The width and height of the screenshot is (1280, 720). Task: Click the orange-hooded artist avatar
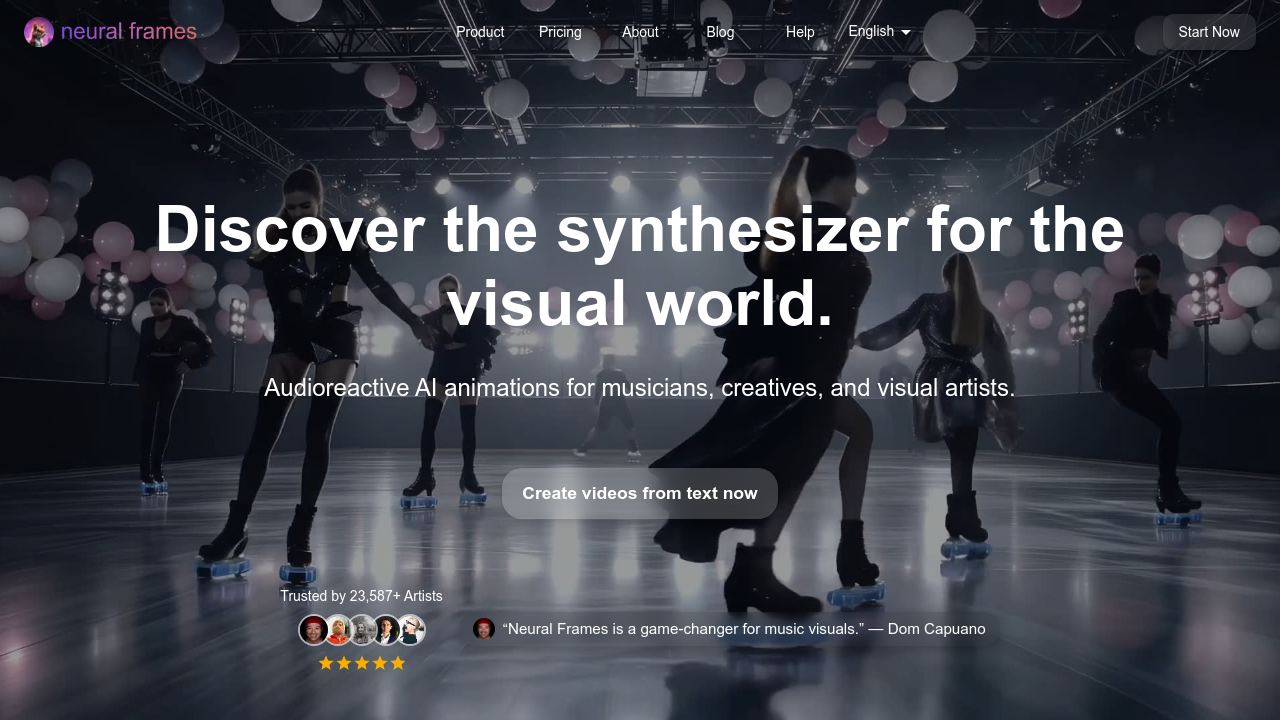338,630
